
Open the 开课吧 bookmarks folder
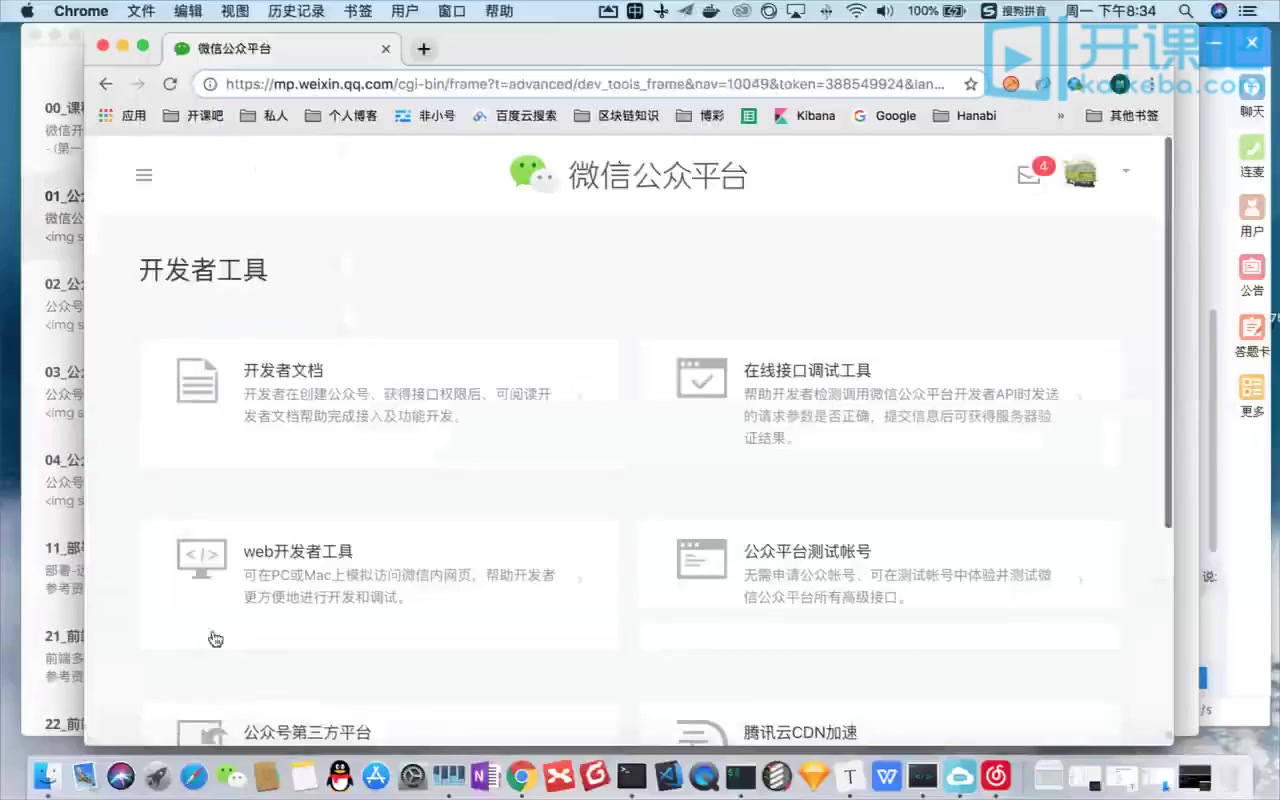coord(193,116)
